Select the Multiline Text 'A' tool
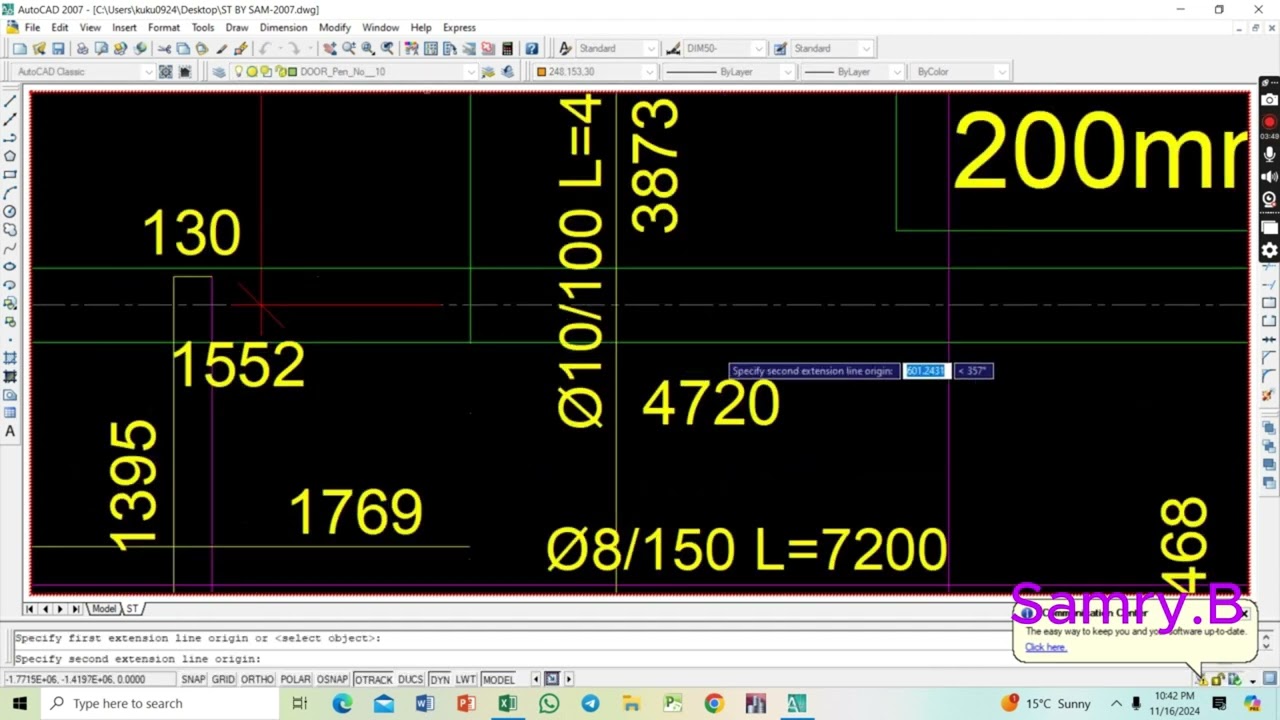 pos(10,431)
